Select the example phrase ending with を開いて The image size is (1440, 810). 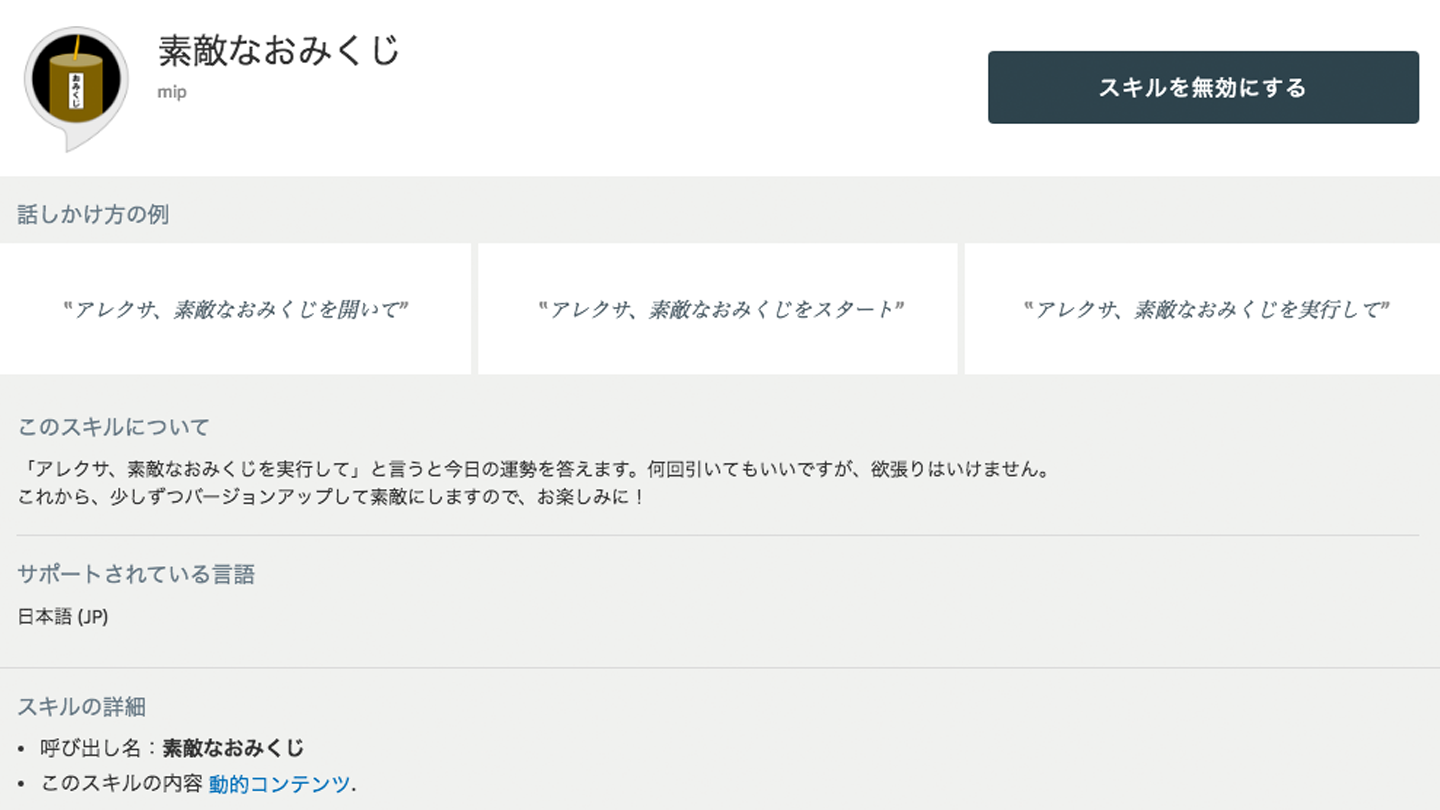click(x=236, y=309)
